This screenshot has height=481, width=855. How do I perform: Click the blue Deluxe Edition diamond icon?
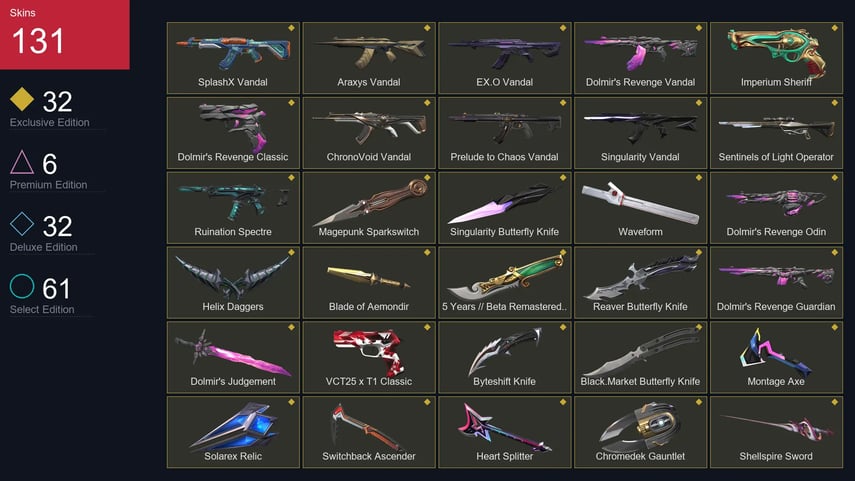[x=22, y=224]
